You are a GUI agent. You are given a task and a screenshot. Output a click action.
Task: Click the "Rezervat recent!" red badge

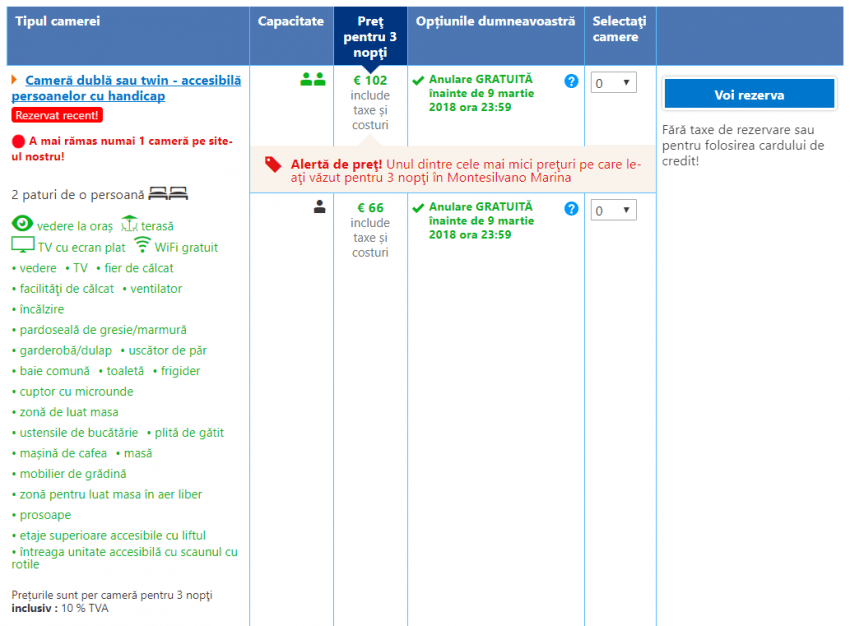[57, 115]
